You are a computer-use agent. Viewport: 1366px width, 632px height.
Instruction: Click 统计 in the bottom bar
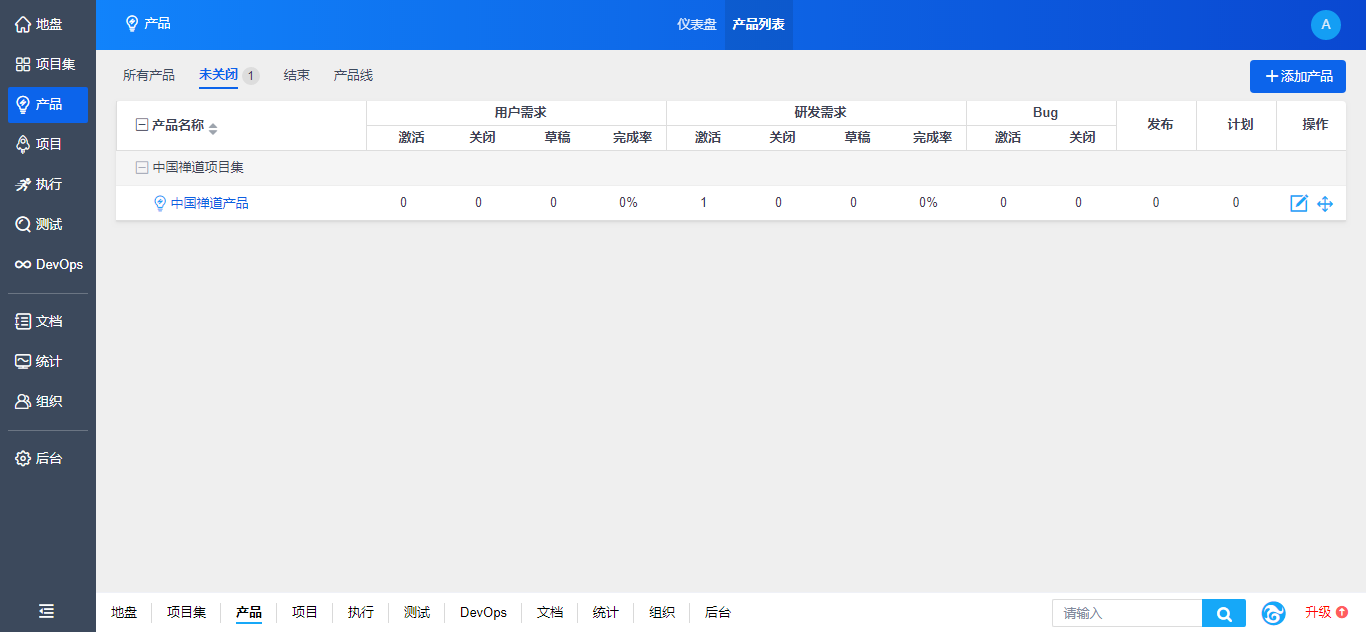tap(606, 612)
